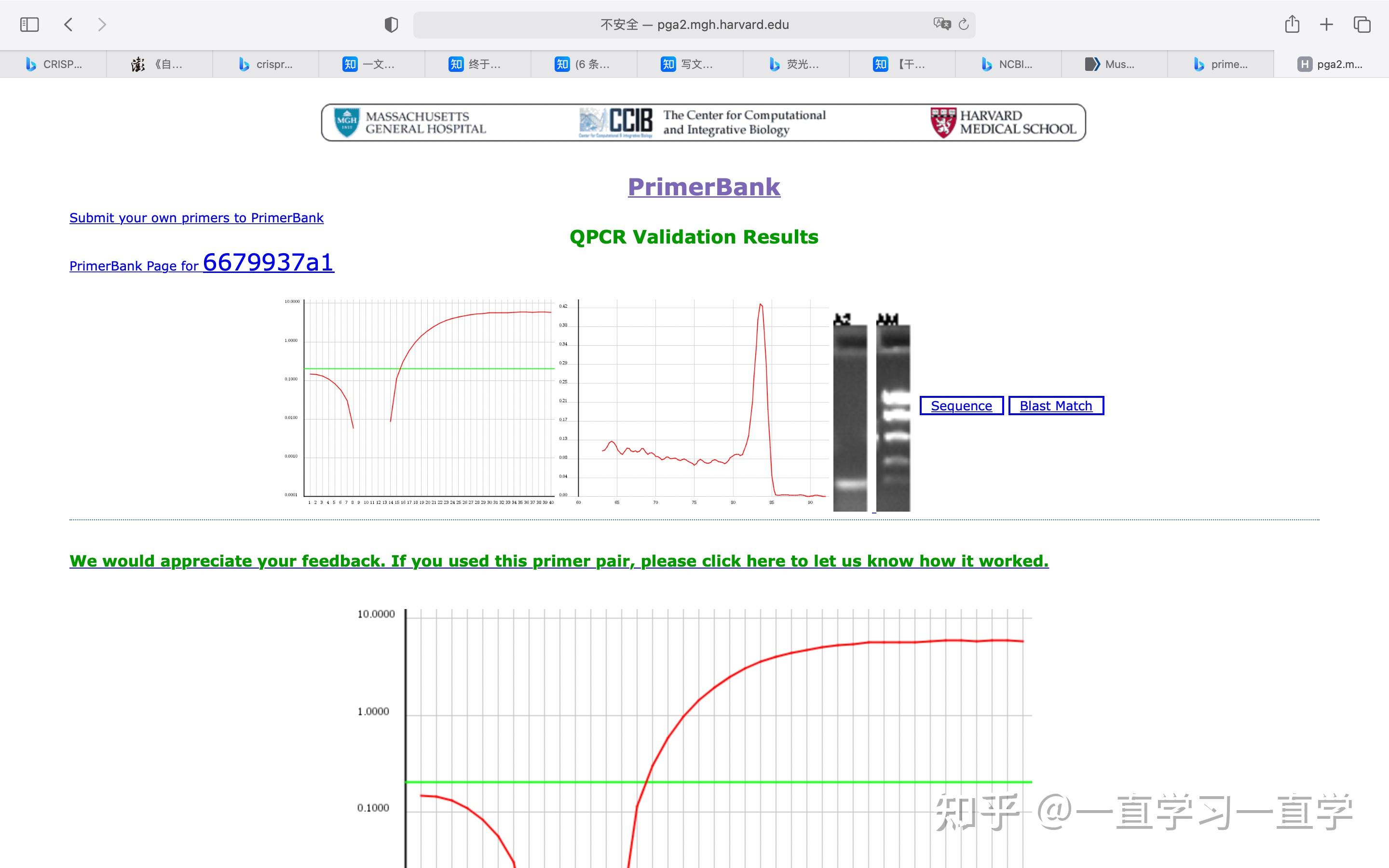Click the Blast Match button
Screen dimensions: 1389x868
click(x=1056, y=405)
